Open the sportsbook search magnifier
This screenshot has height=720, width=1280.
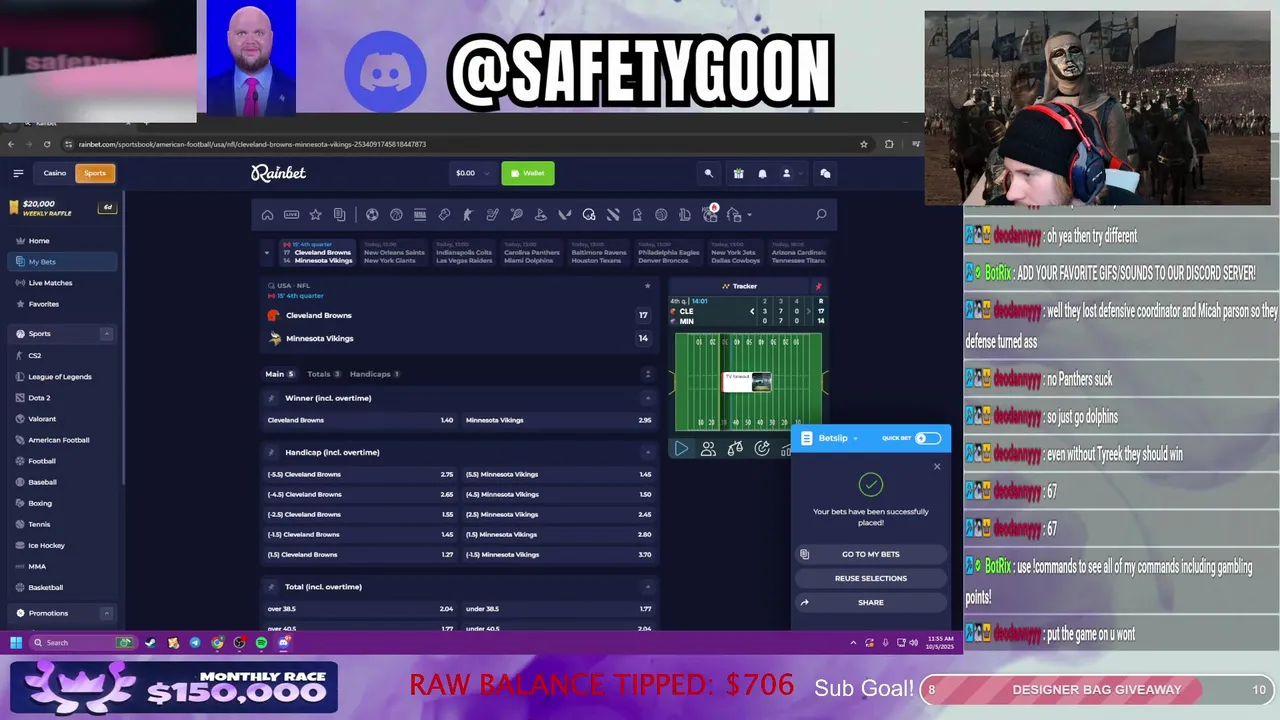click(x=821, y=215)
